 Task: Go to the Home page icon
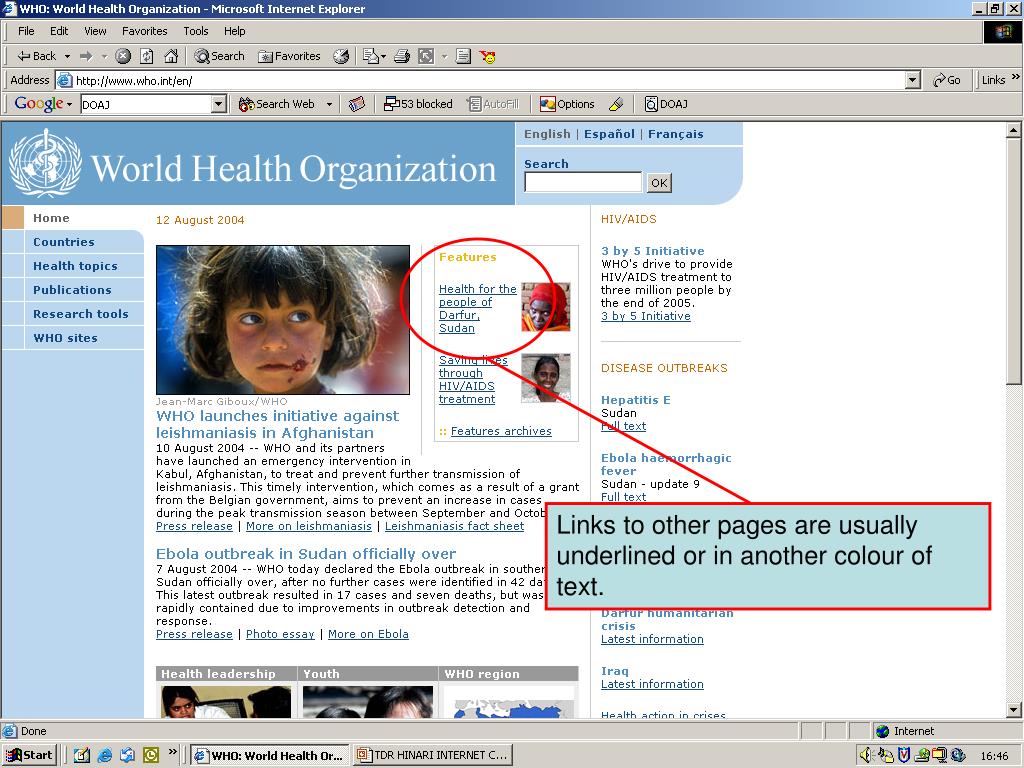click(171, 56)
